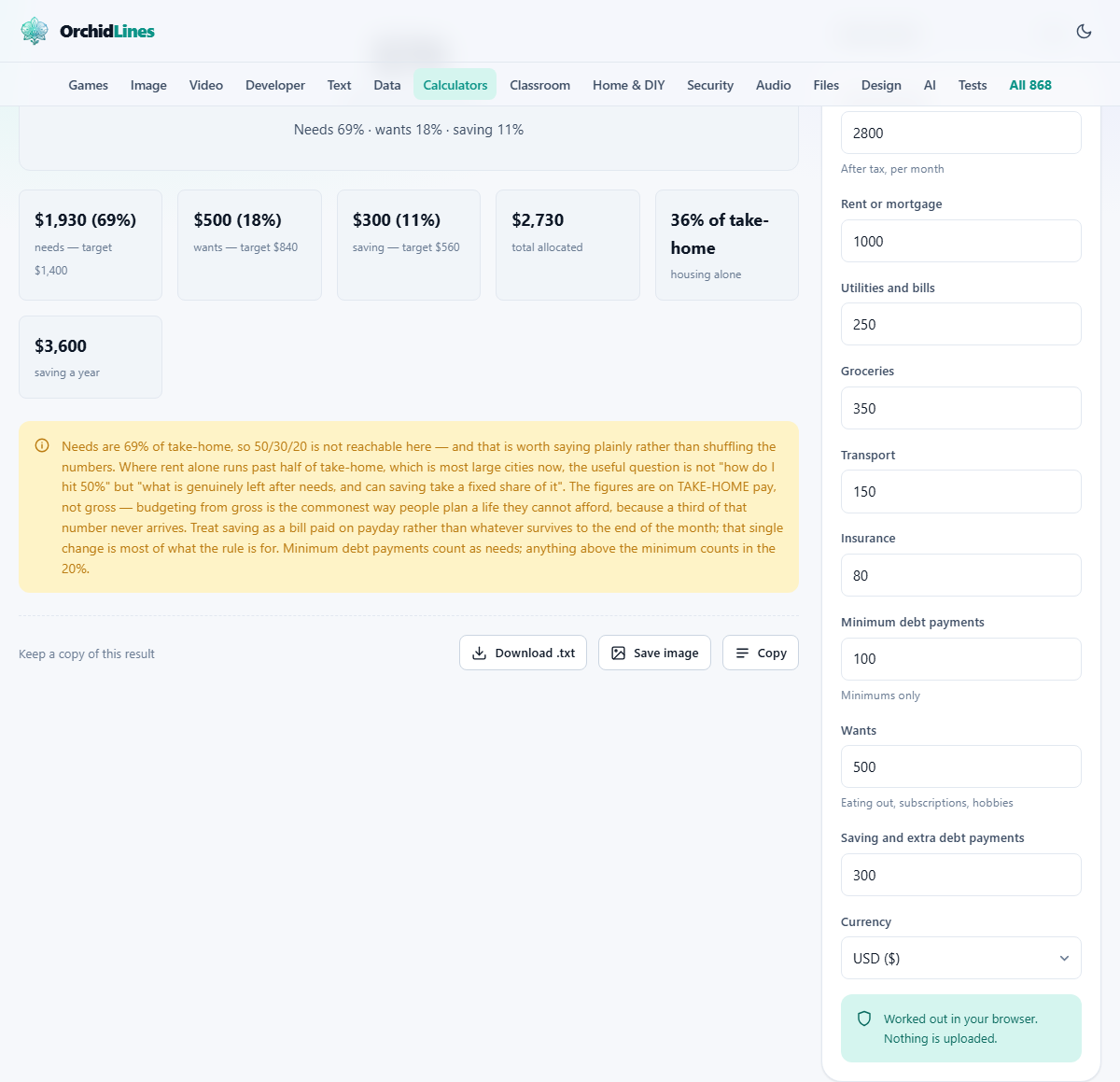Click the lines icon in the Copy button
Screen dimensions: 1120x1082
742,653
